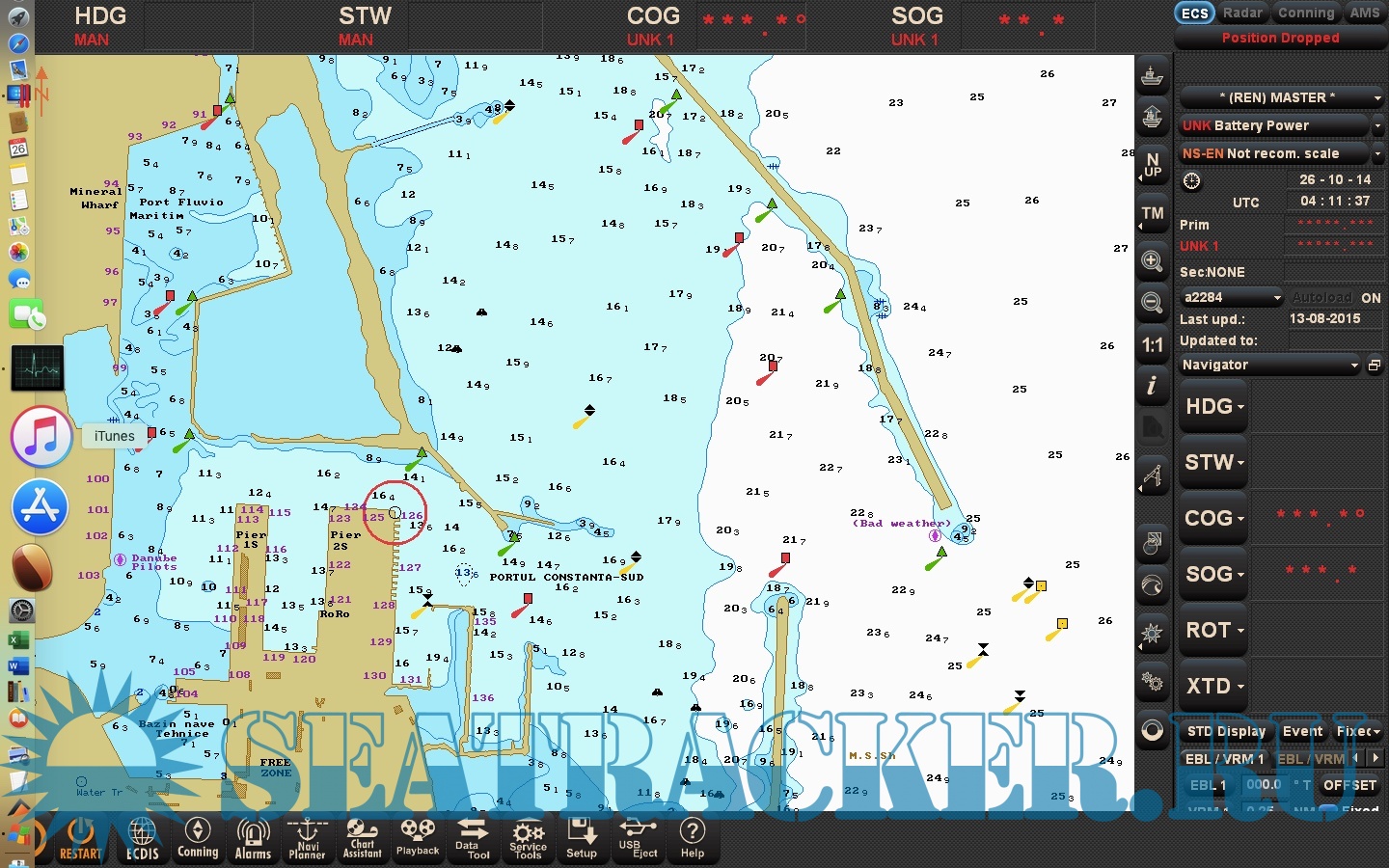Open the a2284 chart dropdown
This screenshot has height=868, width=1389.
[1232, 298]
